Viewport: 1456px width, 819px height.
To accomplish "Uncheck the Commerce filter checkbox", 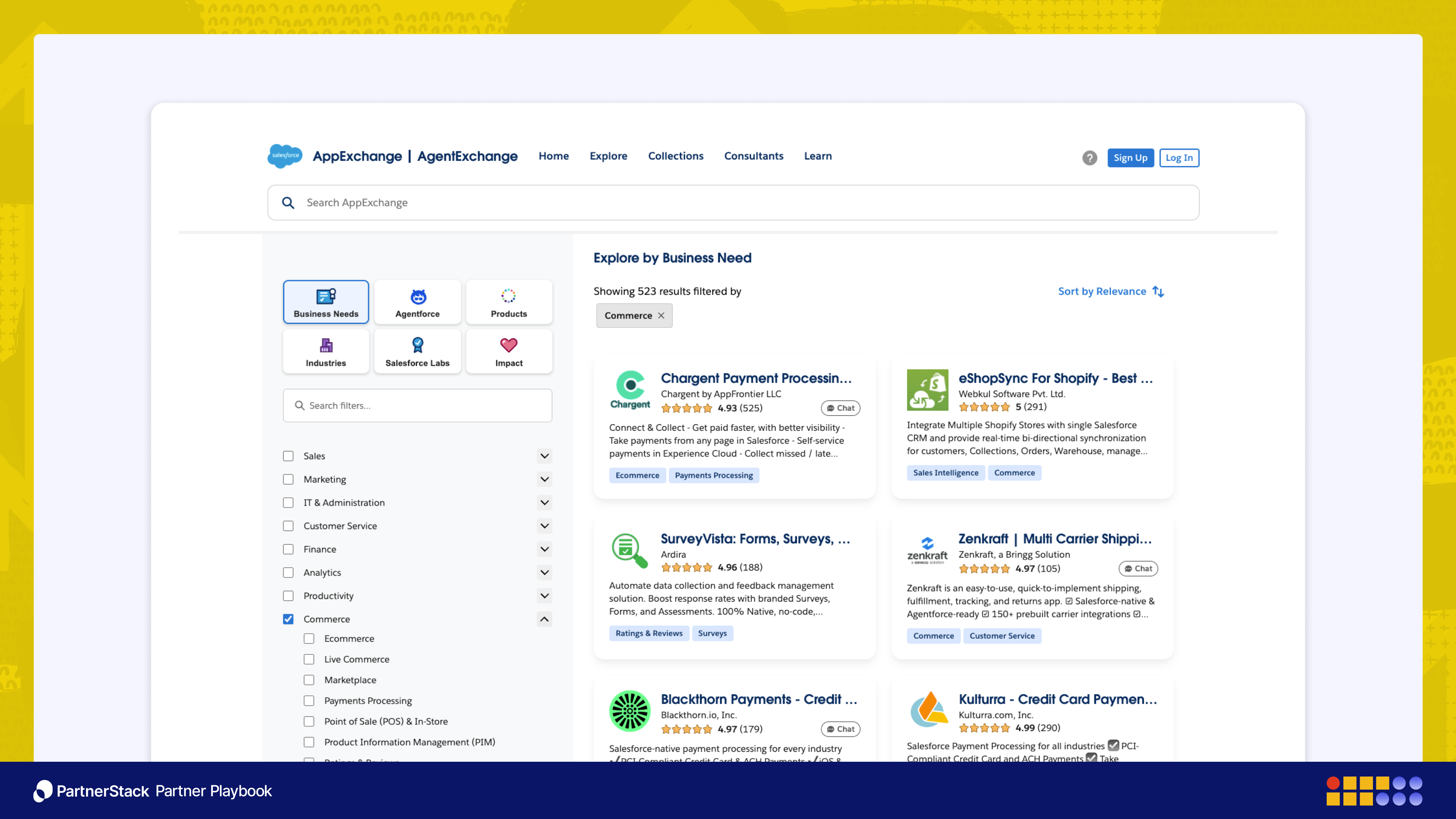I will coord(288,619).
